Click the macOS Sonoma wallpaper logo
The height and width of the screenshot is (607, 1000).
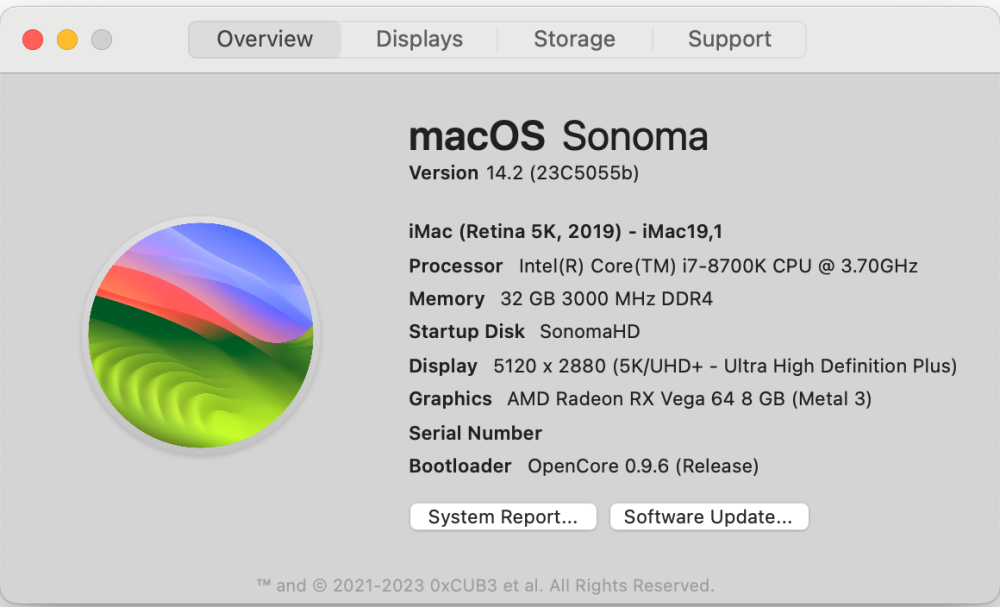coord(200,335)
